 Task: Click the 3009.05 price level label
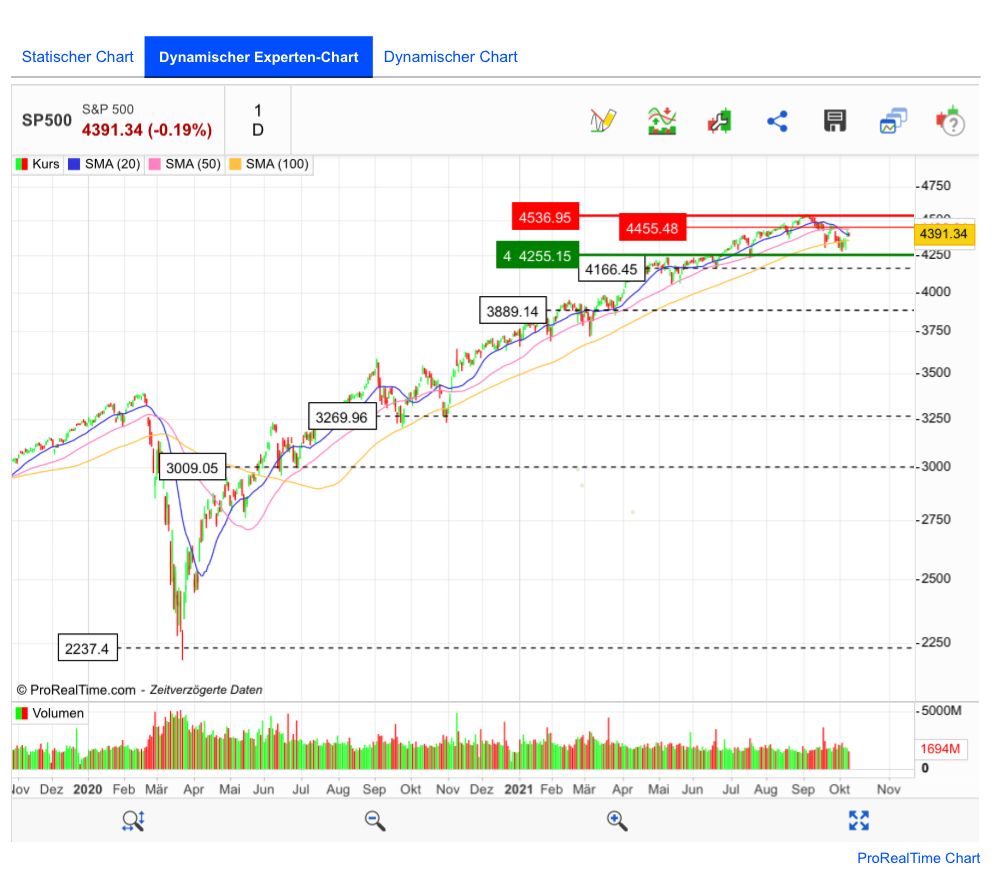(x=192, y=468)
